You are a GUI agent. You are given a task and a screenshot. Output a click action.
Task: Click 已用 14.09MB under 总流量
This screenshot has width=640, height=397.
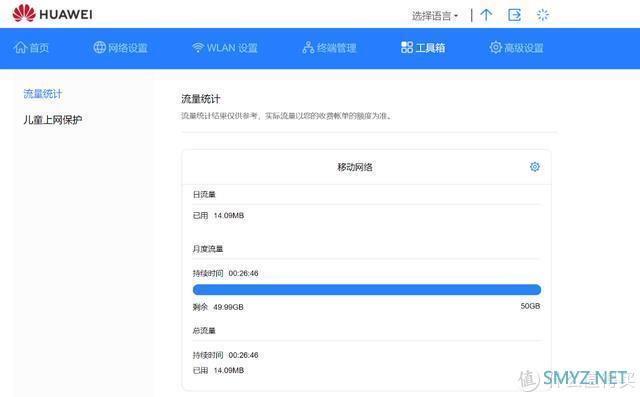218,370
